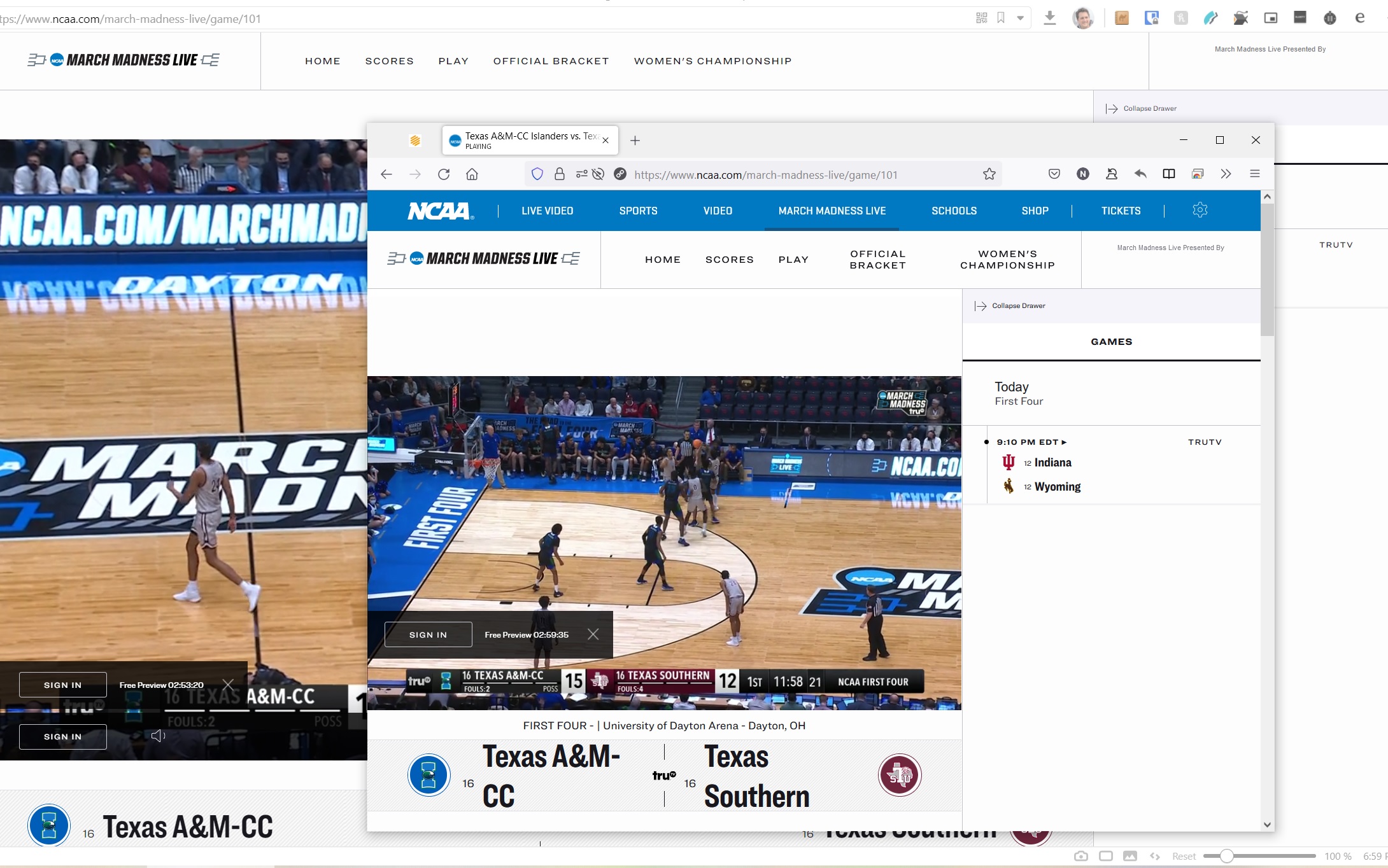This screenshot has width=1388, height=868.
Task: Dismiss the 02:53:20 free preview banner
Action: pyautogui.click(x=228, y=685)
